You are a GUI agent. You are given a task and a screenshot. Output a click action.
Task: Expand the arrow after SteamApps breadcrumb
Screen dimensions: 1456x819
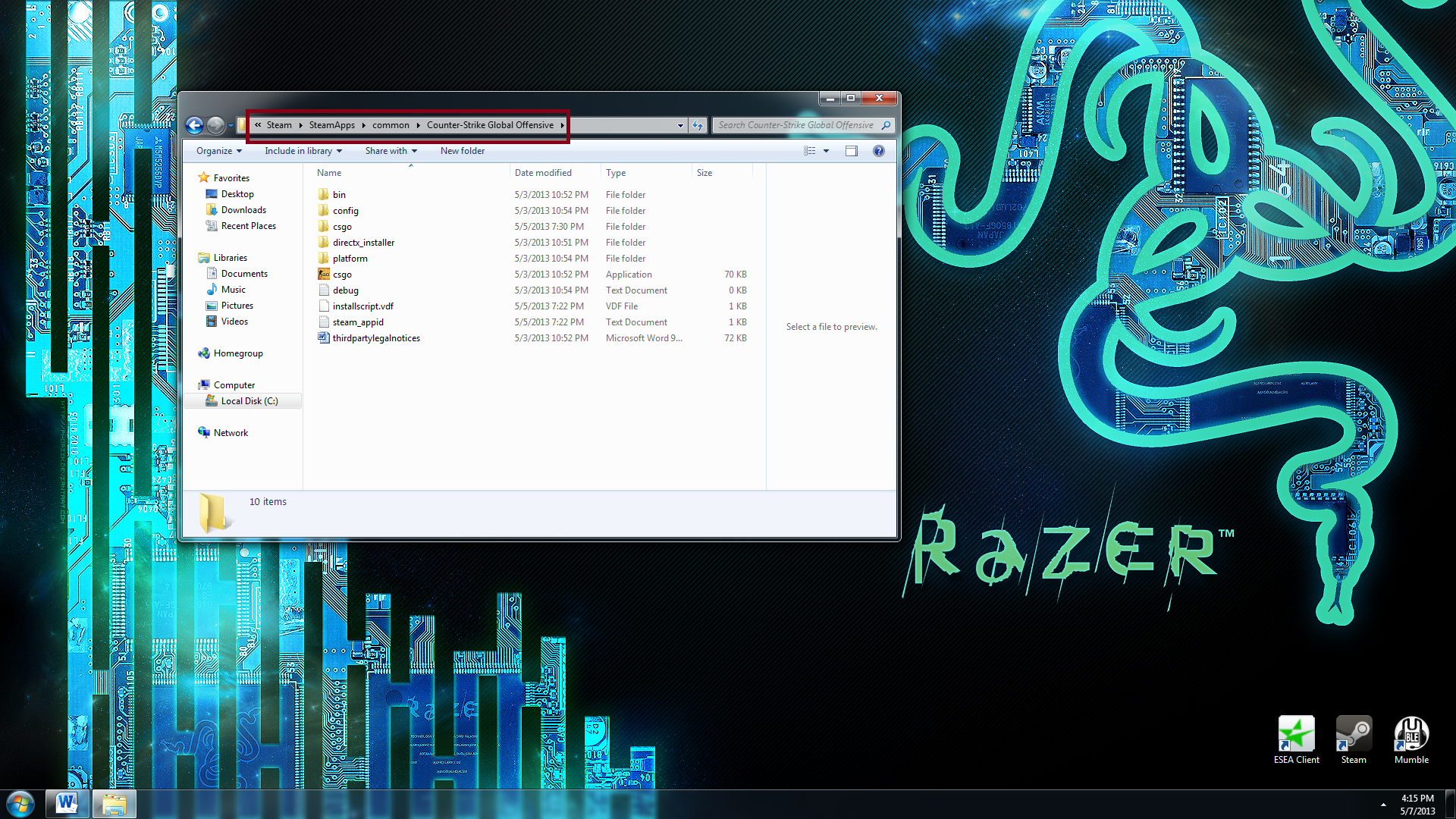[363, 125]
